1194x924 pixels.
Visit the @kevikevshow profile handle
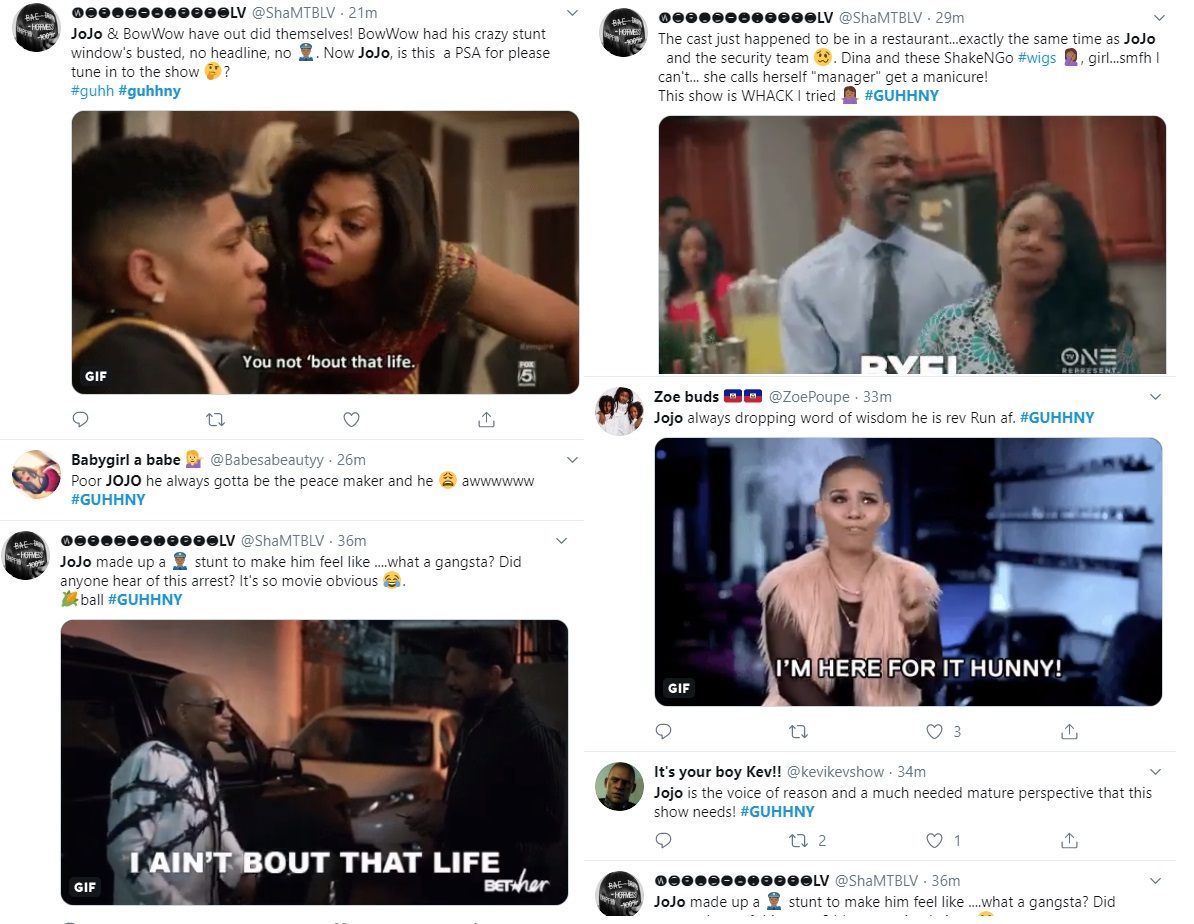(x=835, y=772)
